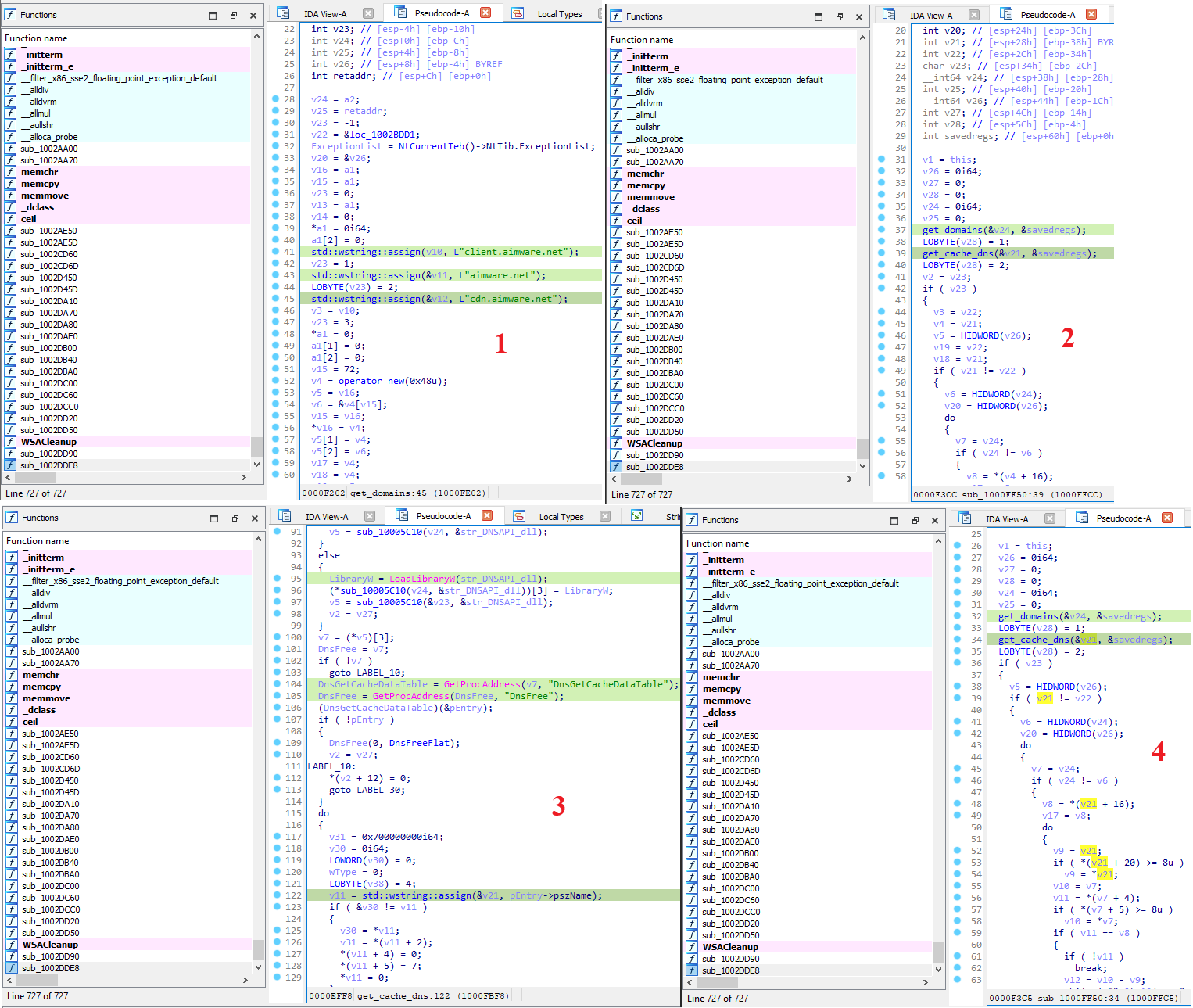Viewport: 1193px width, 1008px height.
Task: Click the Functions list vertical scrollbar thumb in panel 2
Action: 863,448
